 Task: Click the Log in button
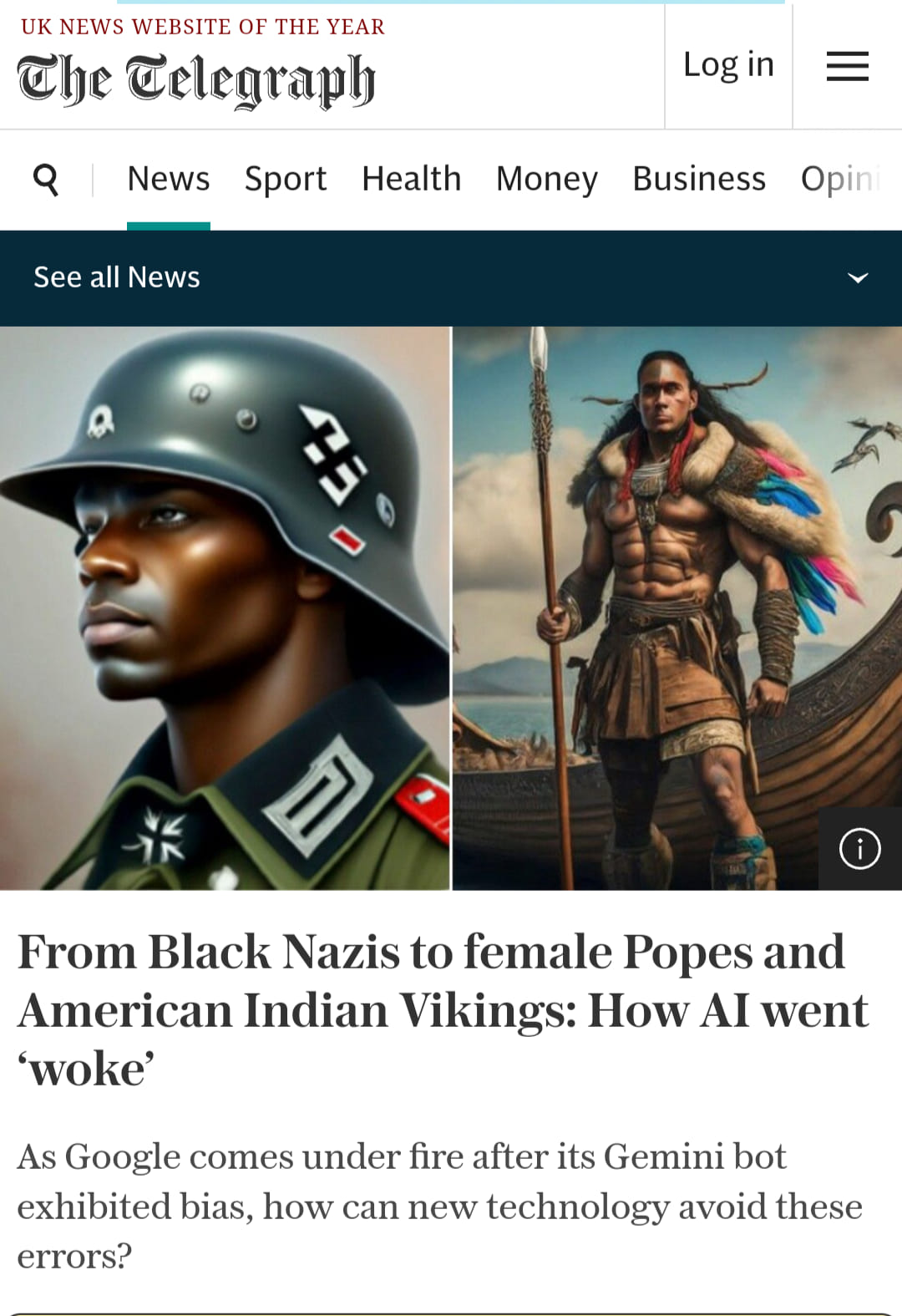point(728,65)
